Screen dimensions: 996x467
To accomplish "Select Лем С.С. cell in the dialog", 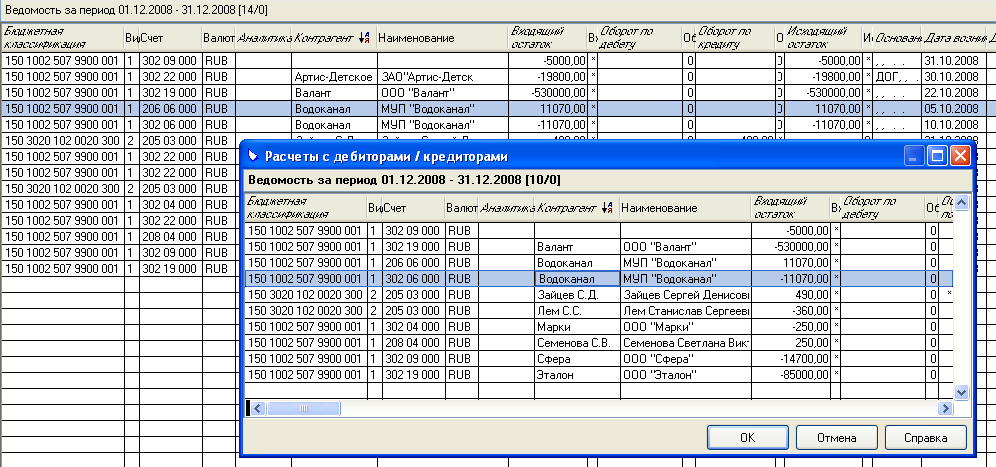I will [577, 311].
